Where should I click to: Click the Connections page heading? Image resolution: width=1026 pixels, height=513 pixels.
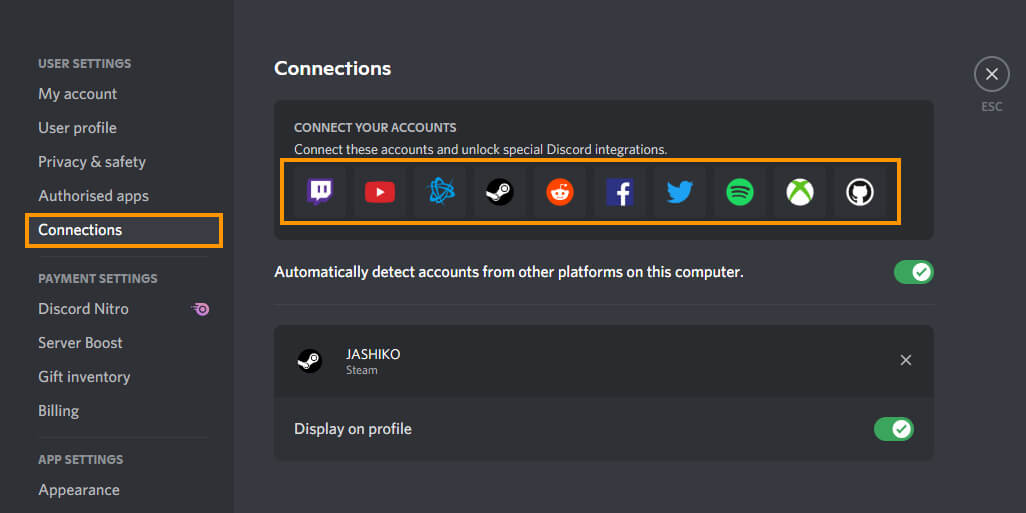click(332, 68)
